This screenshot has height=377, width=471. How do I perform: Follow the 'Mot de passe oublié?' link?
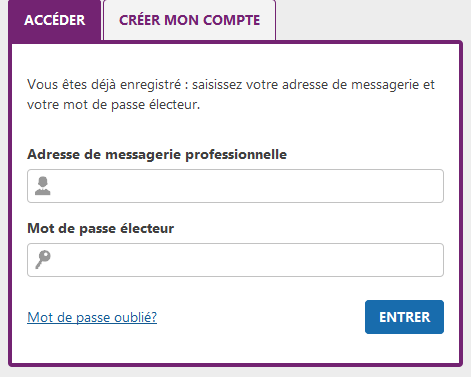tap(92, 317)
